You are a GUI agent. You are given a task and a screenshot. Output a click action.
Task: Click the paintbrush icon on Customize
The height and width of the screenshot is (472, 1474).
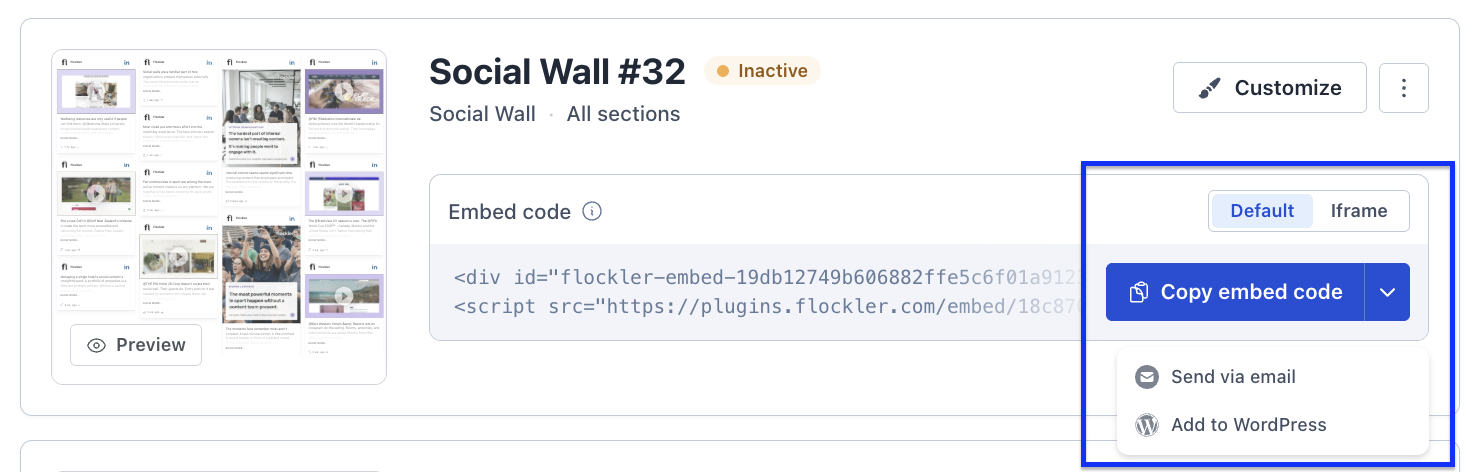click(x=1209, y=88)
